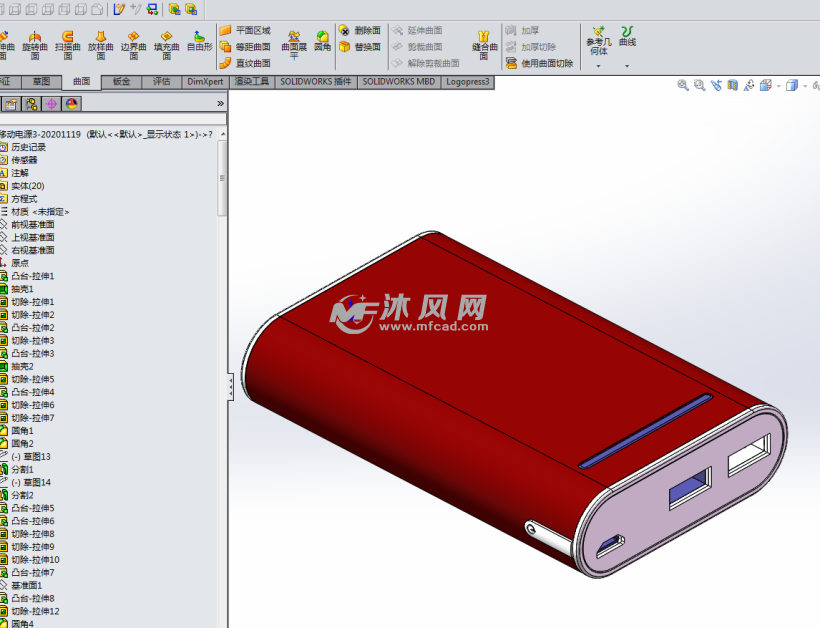
Task: Click the blue LED strip on the model
Action: point(645,430)
